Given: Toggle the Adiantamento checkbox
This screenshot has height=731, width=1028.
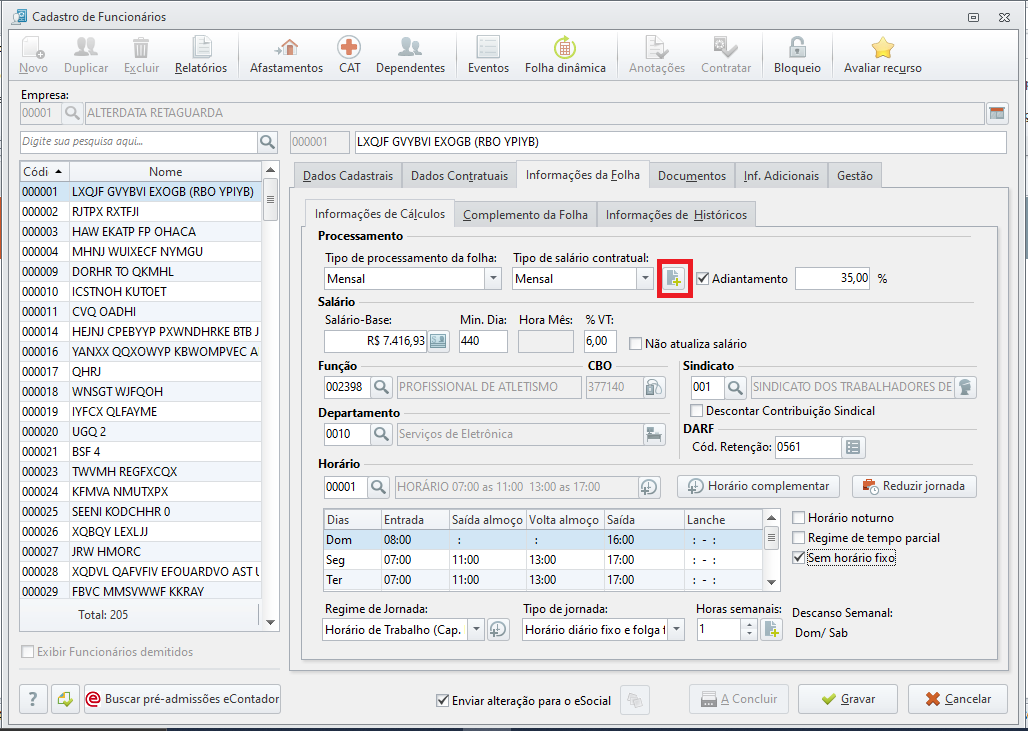Looking at the screenshot, I should [703, 279].
